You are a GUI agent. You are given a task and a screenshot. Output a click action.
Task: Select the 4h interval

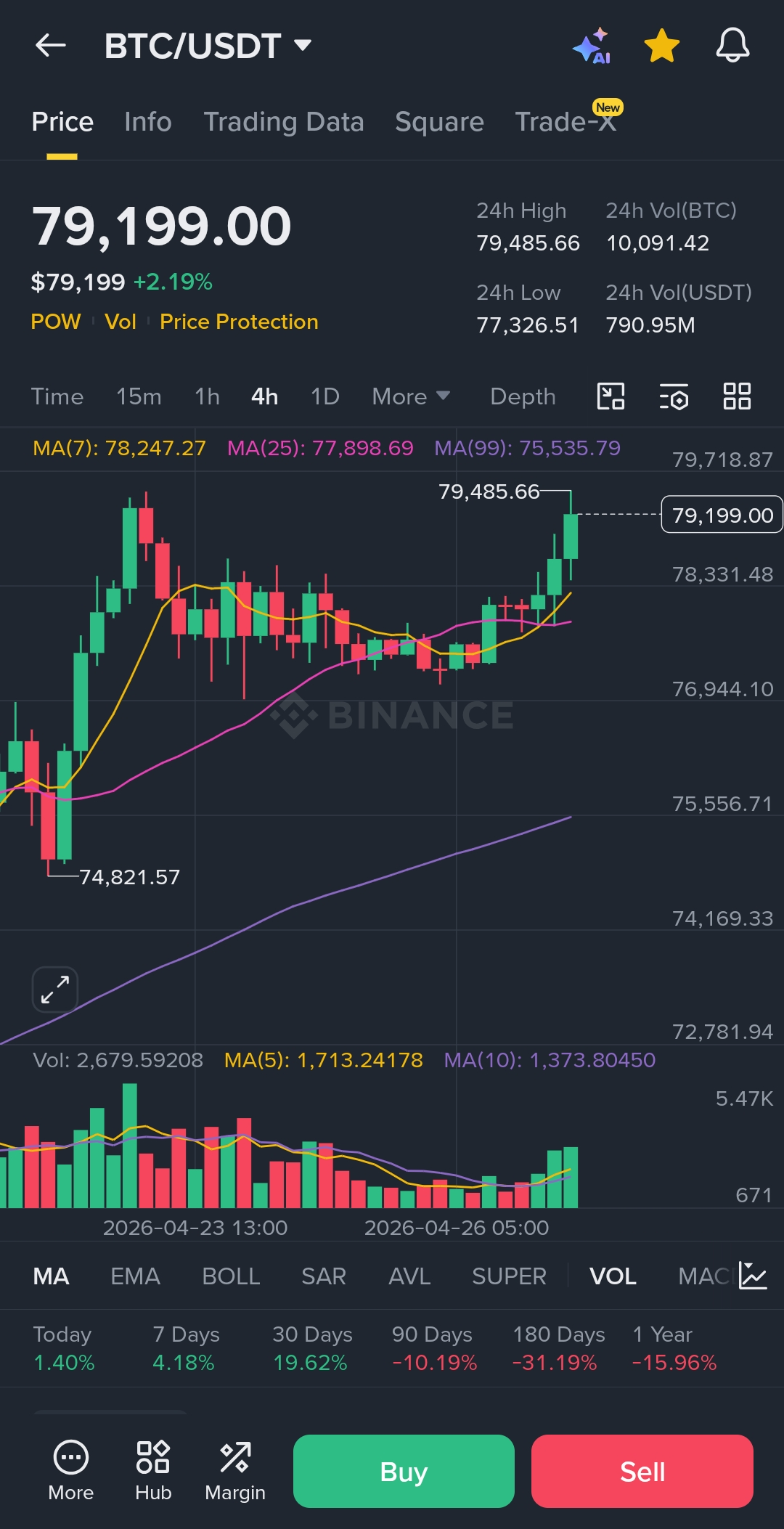click(x=265, y=396)
